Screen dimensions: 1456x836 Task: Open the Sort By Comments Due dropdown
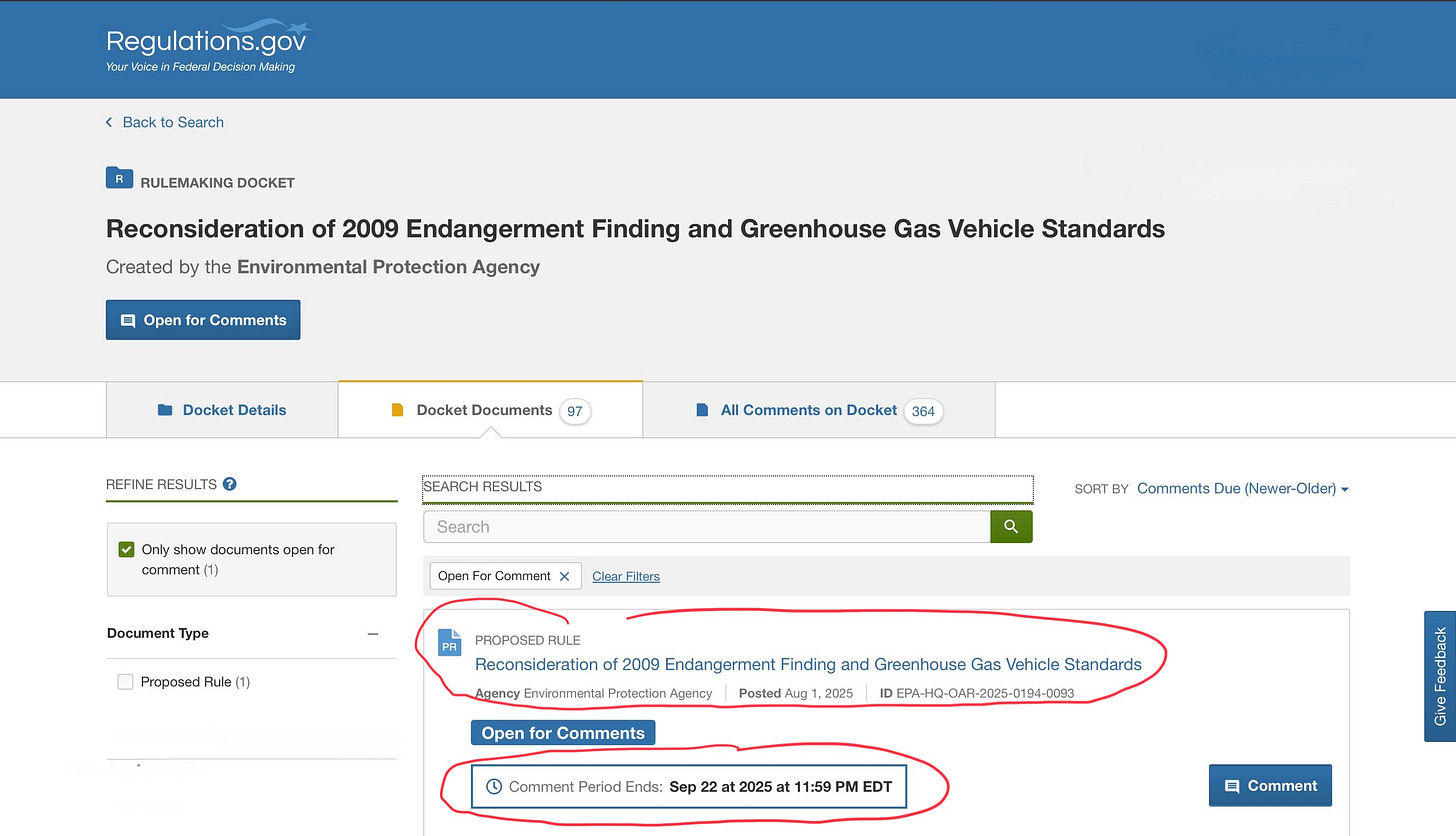coord(1243,489)
